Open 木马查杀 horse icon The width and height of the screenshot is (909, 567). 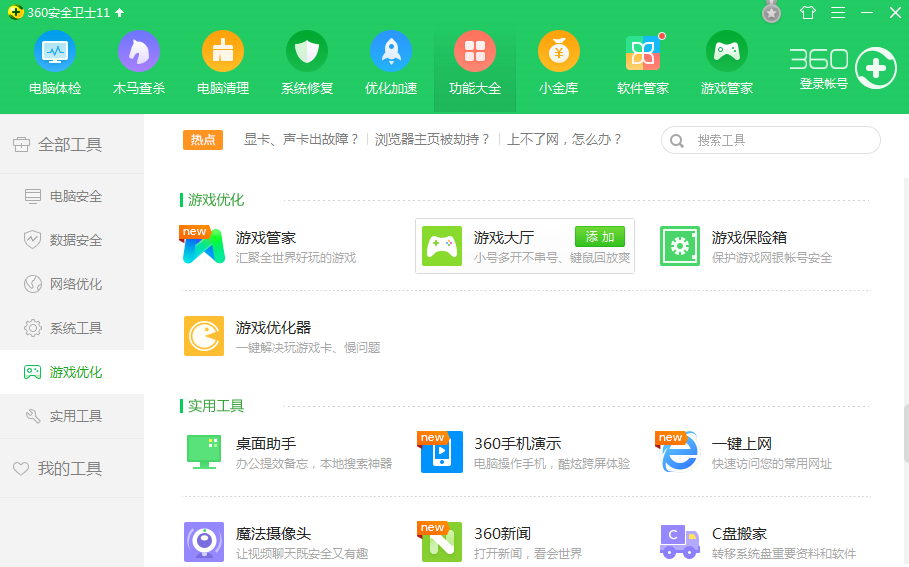click(x=139, y=52)
